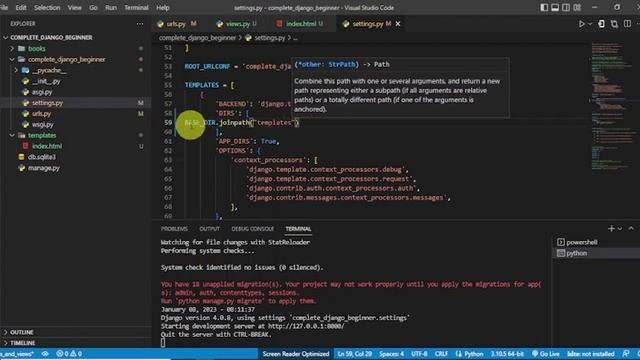
Task: Start Go Live server
Action: click(545, 354)
